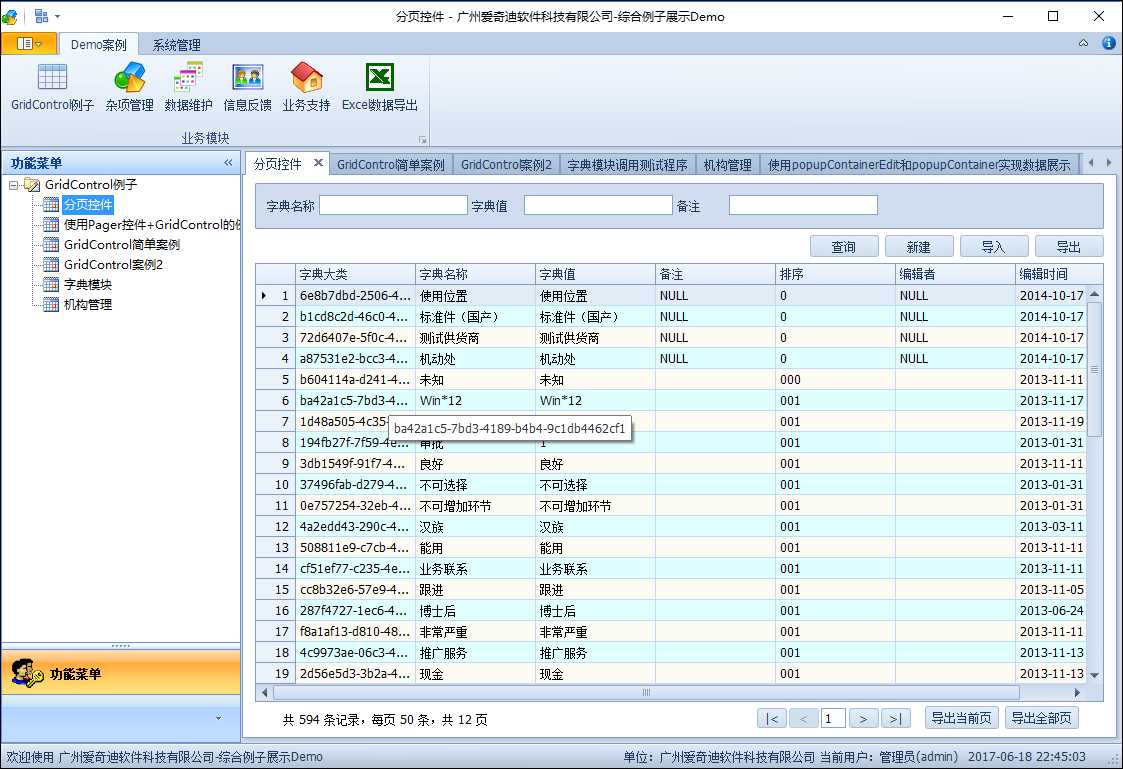The image size is (1123, 769).
Task: Click the 导出 button
Action: pos(1069,246)
